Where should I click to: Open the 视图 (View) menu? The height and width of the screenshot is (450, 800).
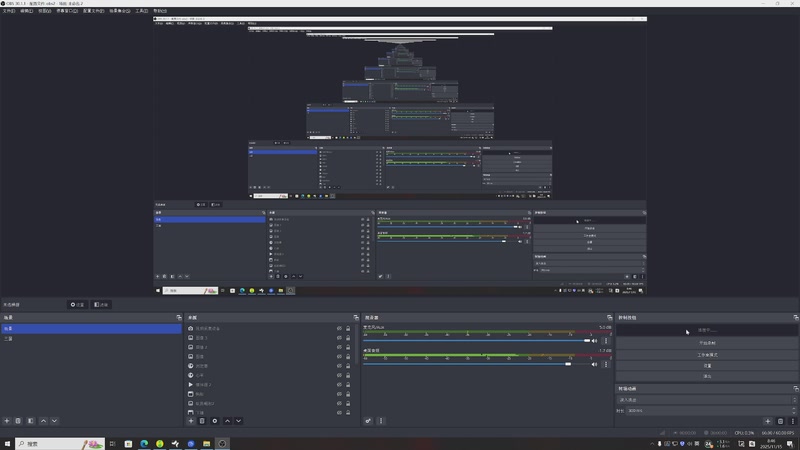[x=44, y=11]
